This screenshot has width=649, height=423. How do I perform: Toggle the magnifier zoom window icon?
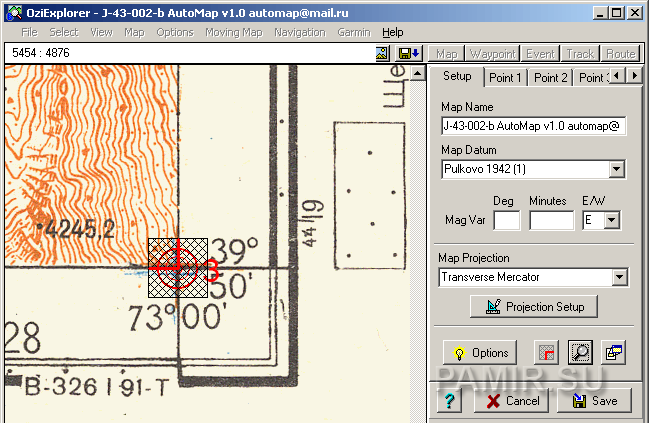580,353
